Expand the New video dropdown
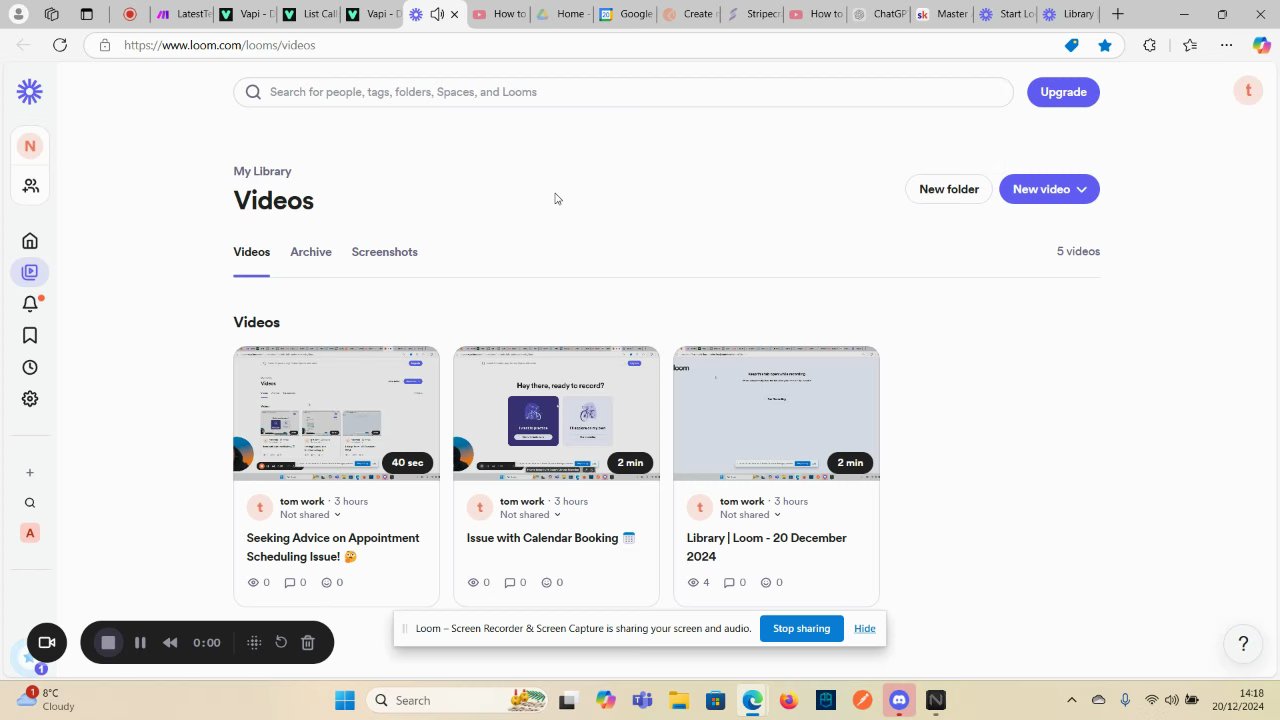The width and height of the screenshot is (1280, 720). [x=1081, y=189]
